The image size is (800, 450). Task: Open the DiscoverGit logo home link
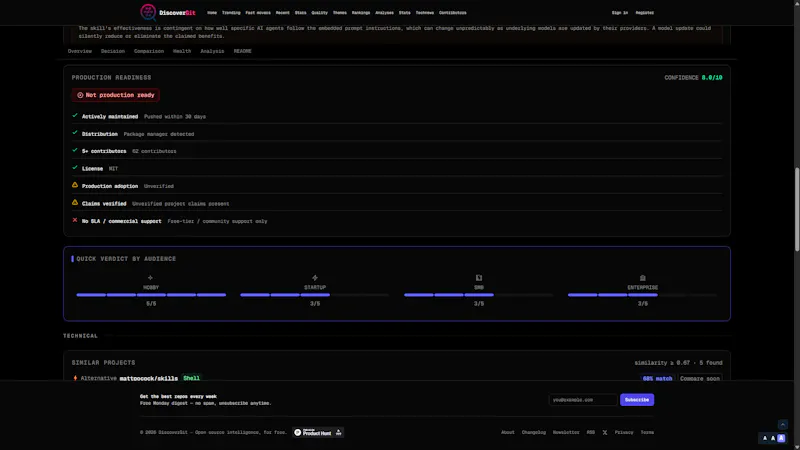click(x=168, y=12)
